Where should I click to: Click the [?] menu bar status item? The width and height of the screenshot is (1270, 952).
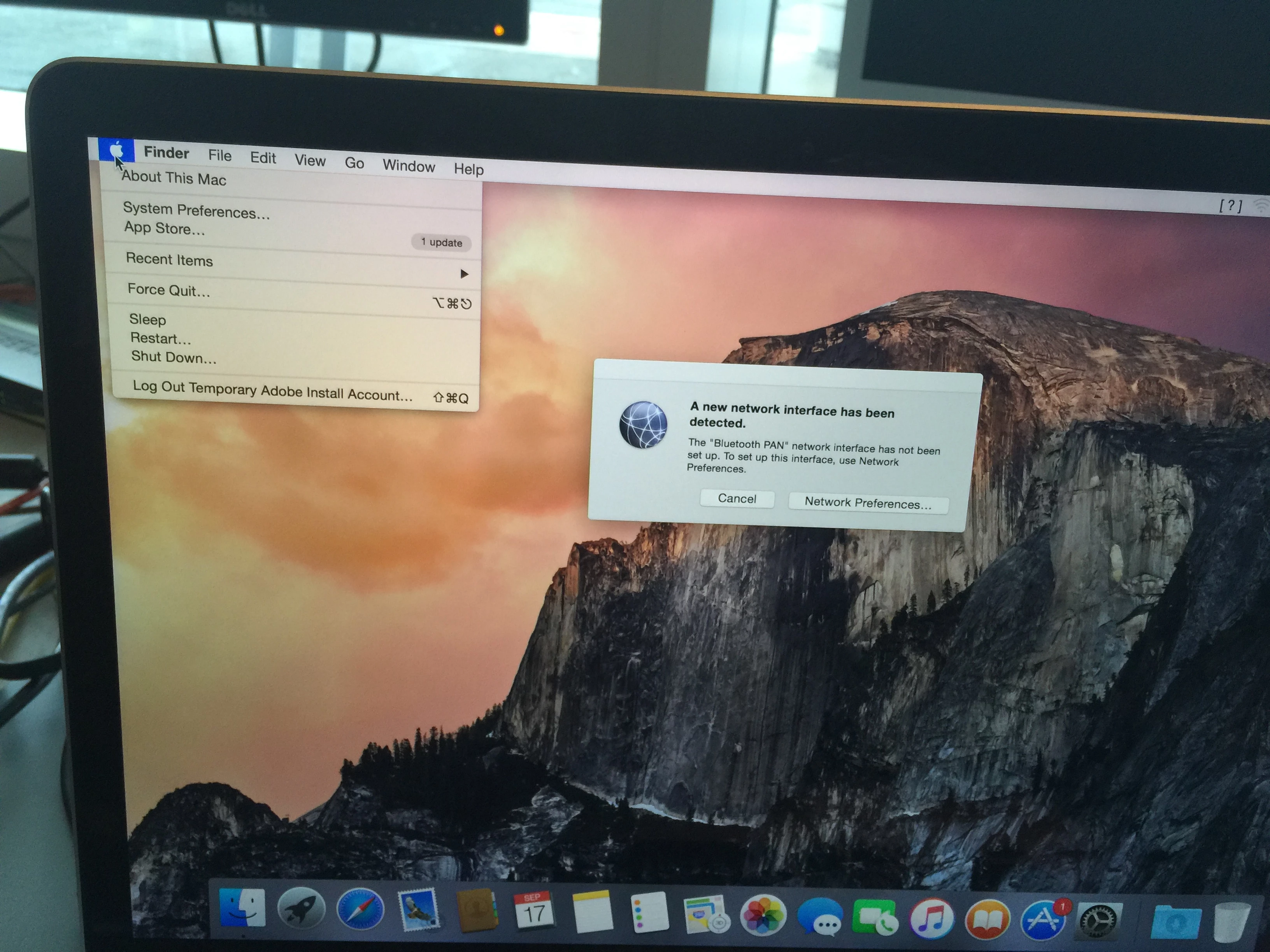pos(1230,205)
